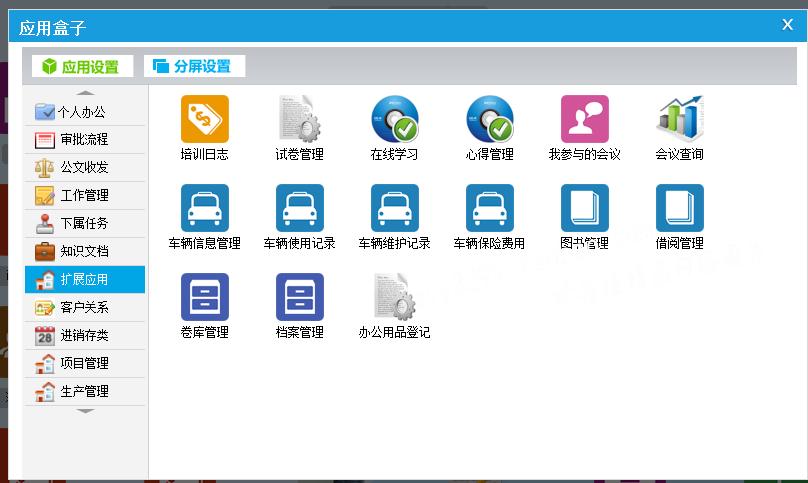808x483 pixels.
Task: Select 个人办公 in the sidebar
Action: coord(84,112)
